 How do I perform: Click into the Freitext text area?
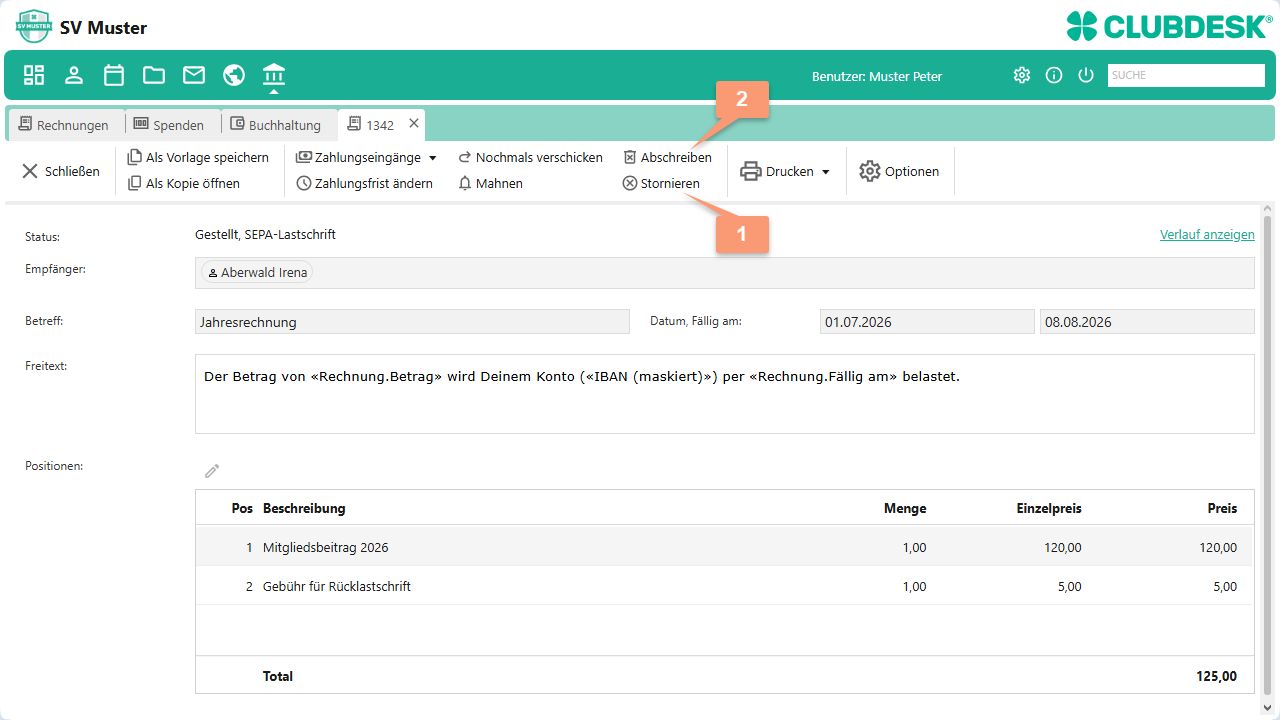click(x=725, y=394)
